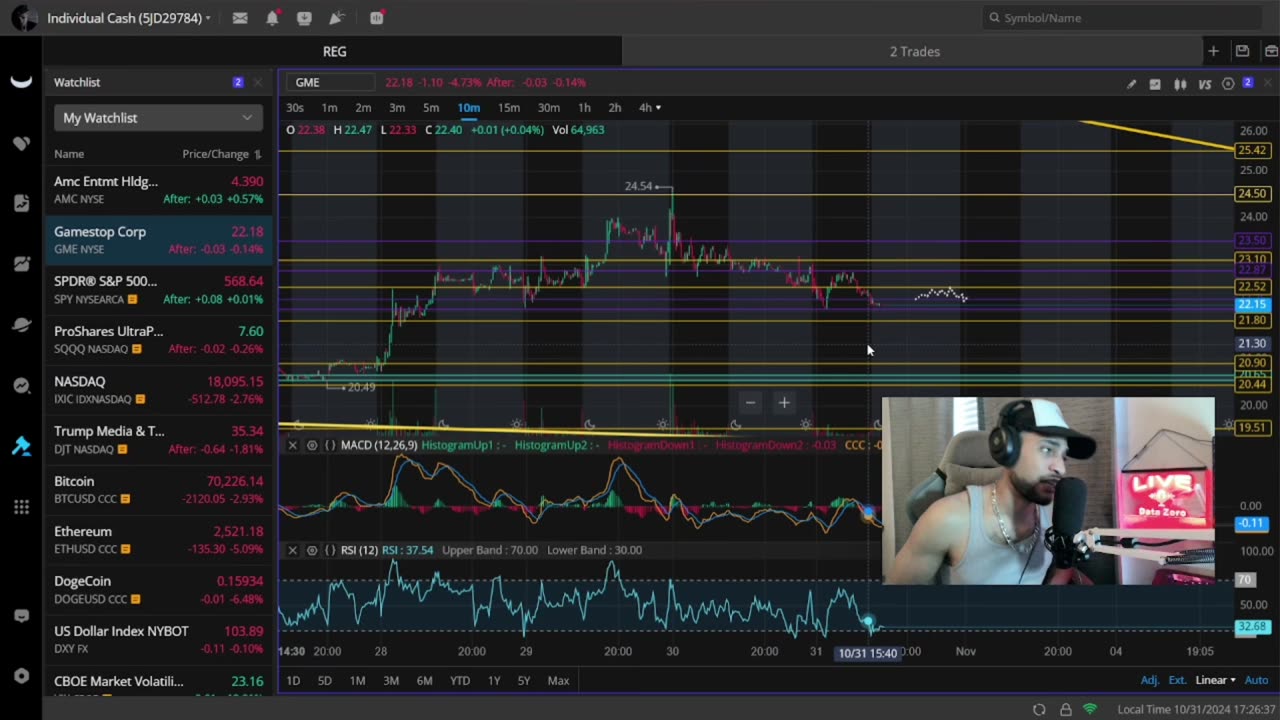Viewport: 1280px width, 720px height.
Task: Click the green connection signal icon
Action: (x=1090, y=709)
